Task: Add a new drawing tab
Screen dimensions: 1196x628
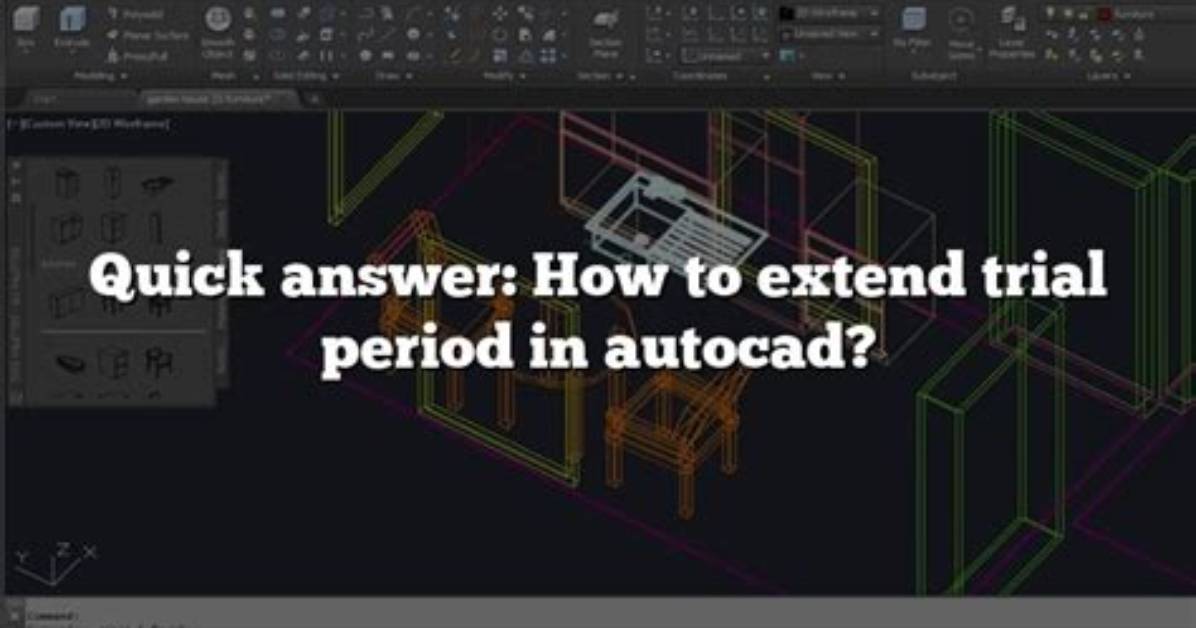Action: 314,99
